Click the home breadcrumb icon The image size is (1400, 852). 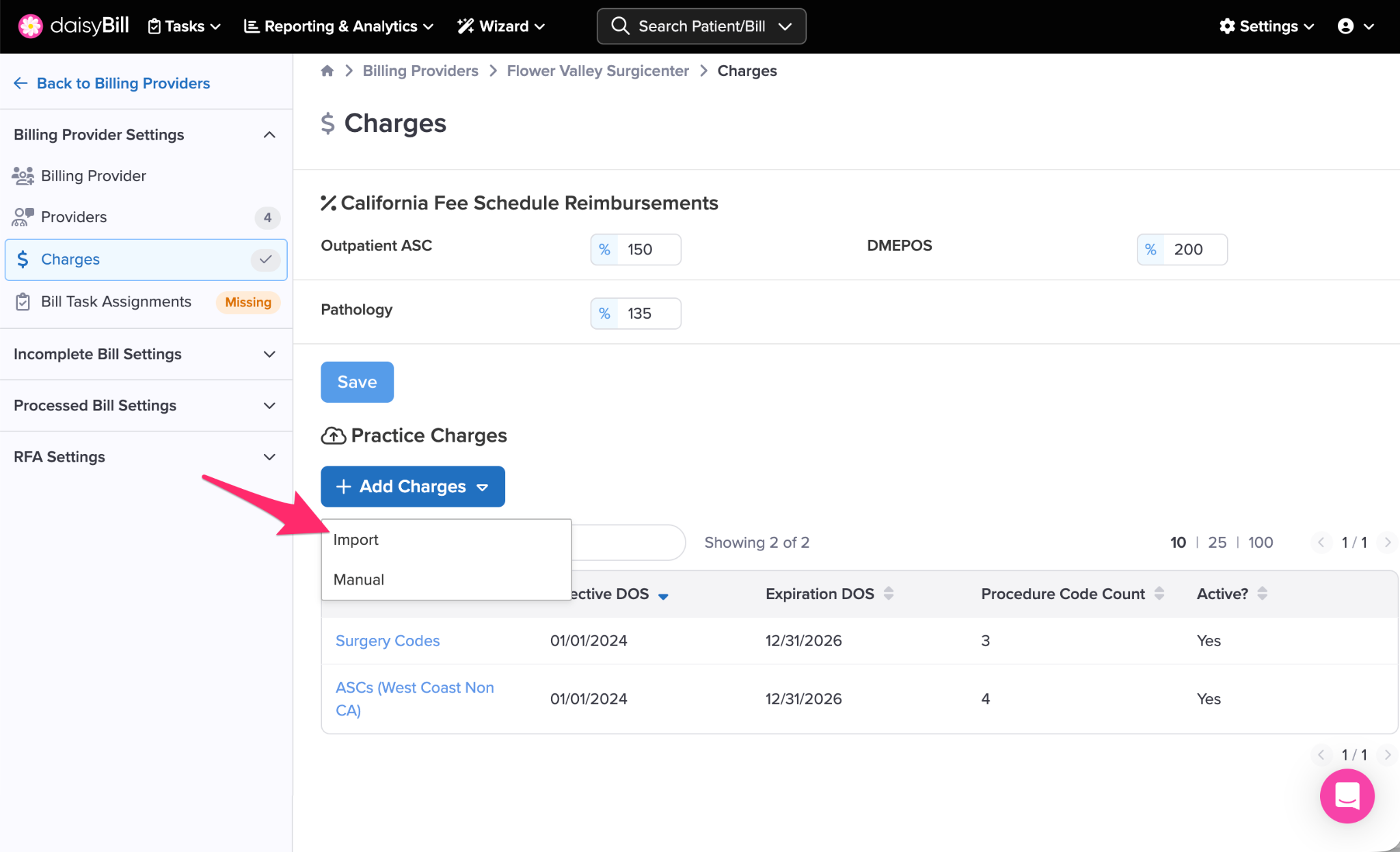[x=327, y=70]
